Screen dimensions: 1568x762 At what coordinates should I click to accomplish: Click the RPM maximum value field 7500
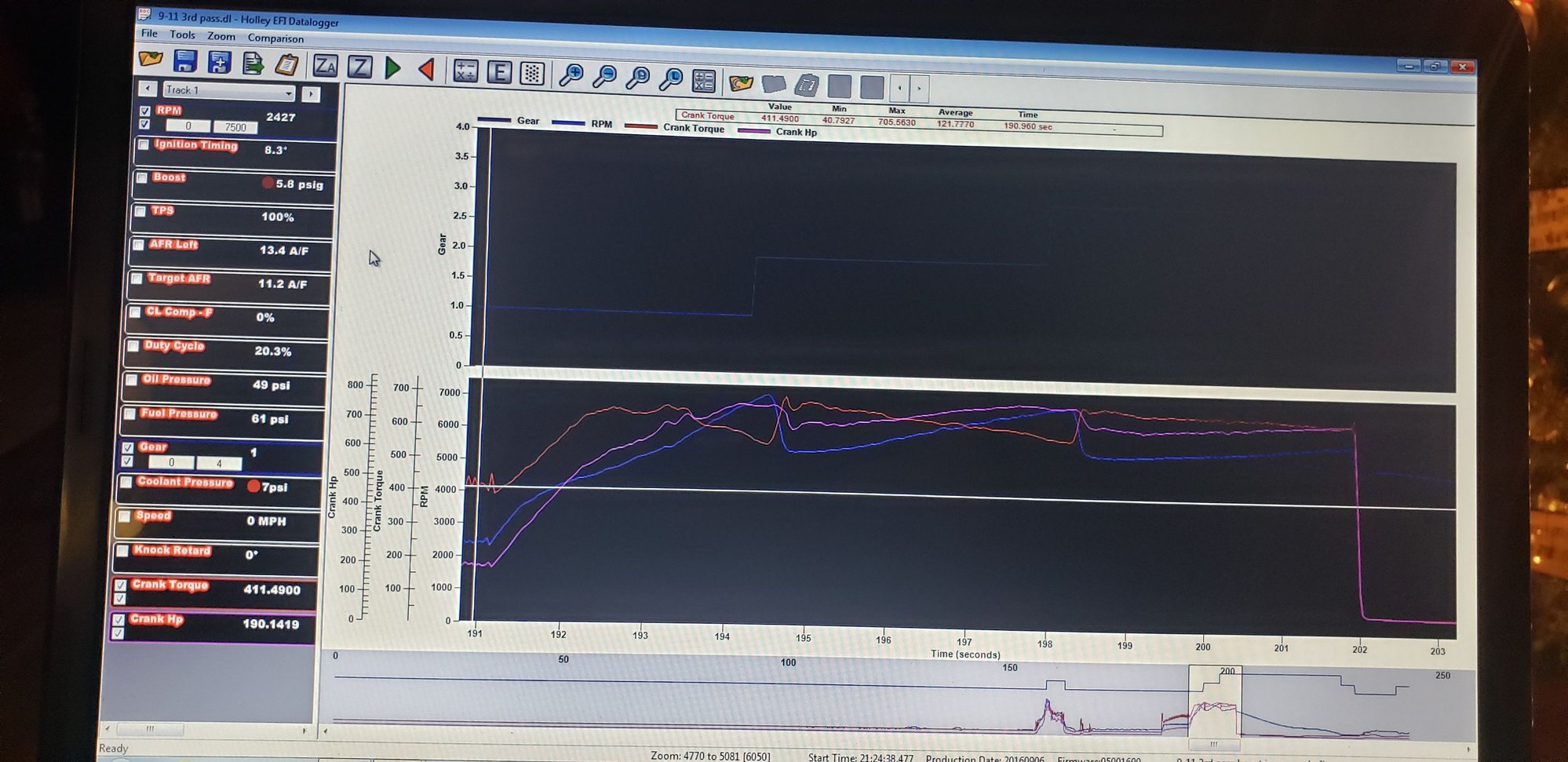click(235, 127)
